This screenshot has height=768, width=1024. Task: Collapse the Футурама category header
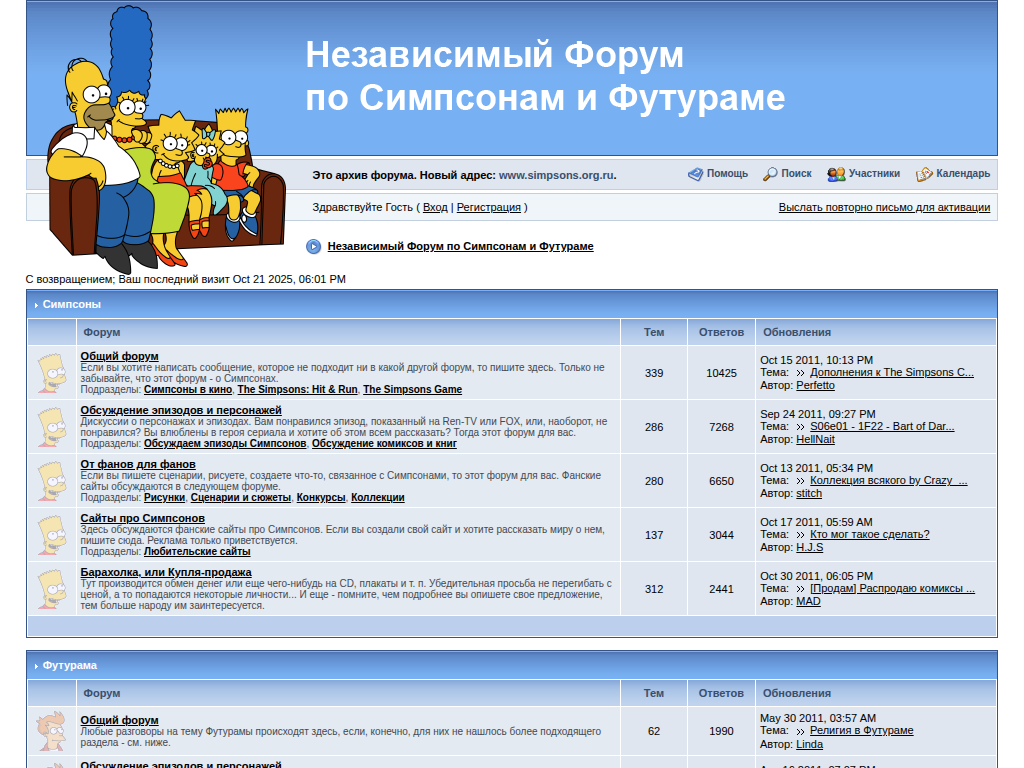[x=37, y=666]
